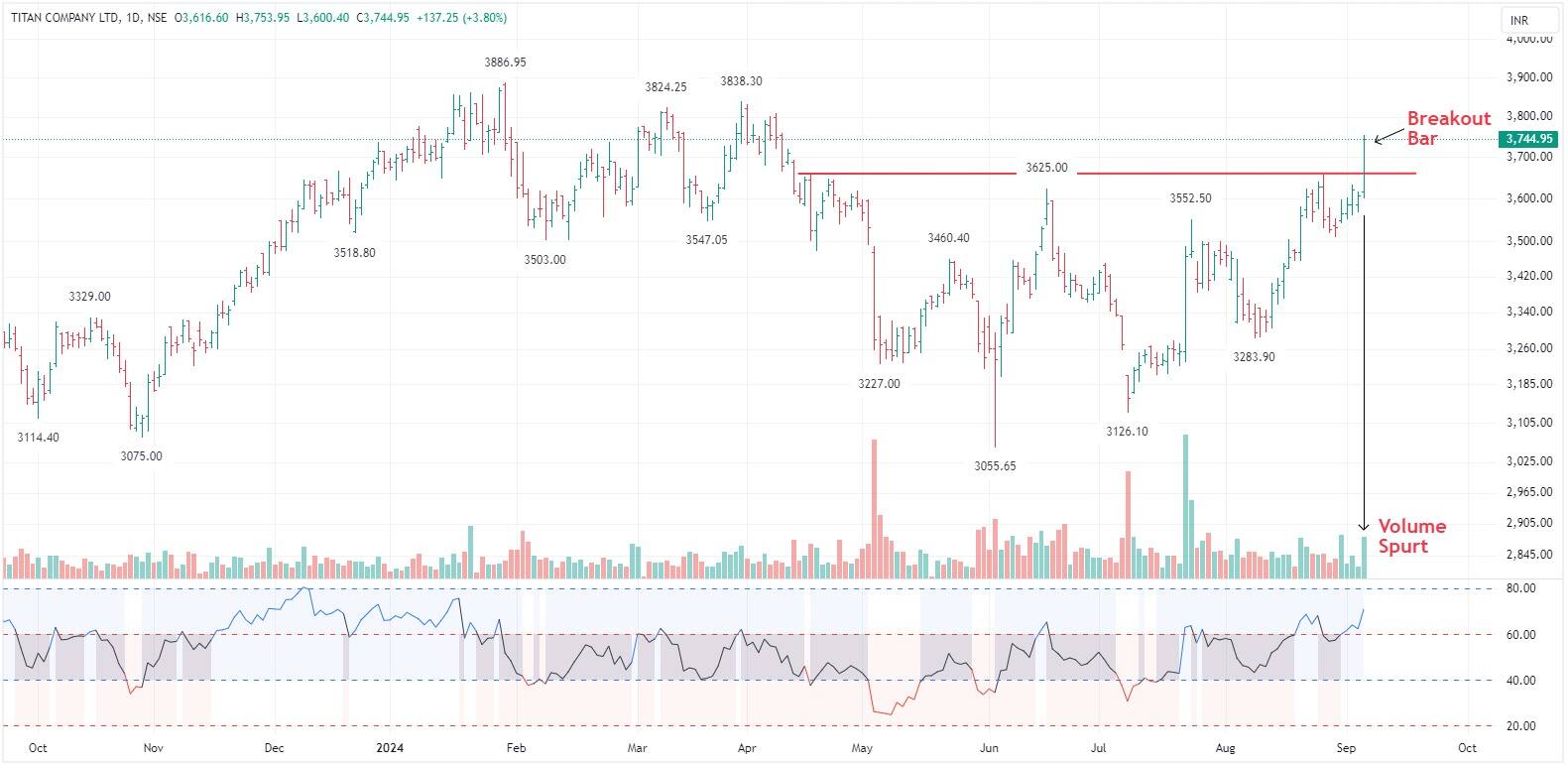Click 3,900.00 on the price scale
Screen dimensions: 1568x765
(1529, 77)
